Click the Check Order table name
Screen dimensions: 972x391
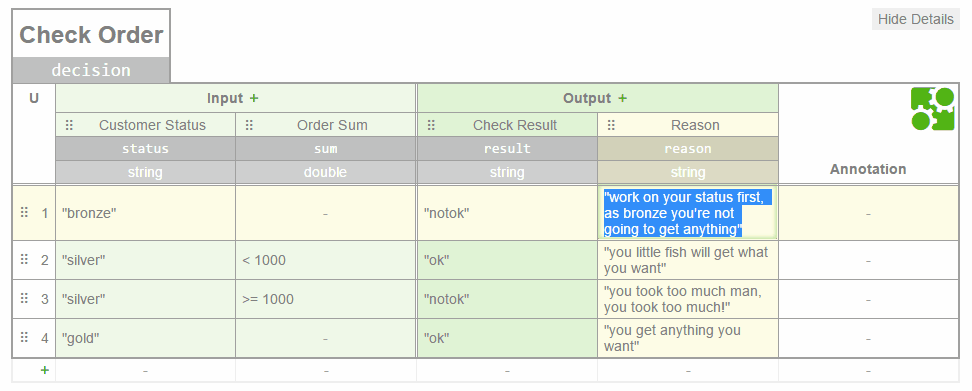tap(91, 35)
